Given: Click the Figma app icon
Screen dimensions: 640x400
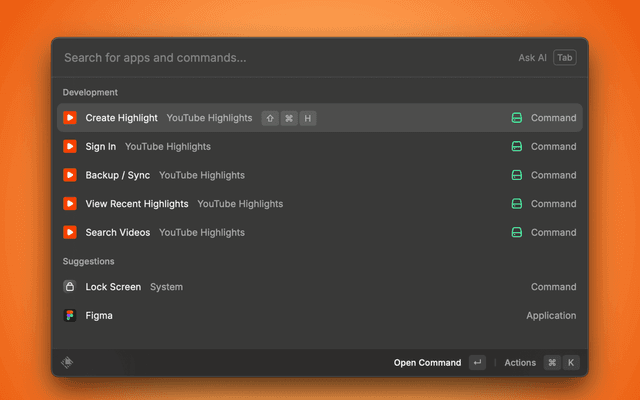Looking at the screenshot, I should click(x=70, y=315).
